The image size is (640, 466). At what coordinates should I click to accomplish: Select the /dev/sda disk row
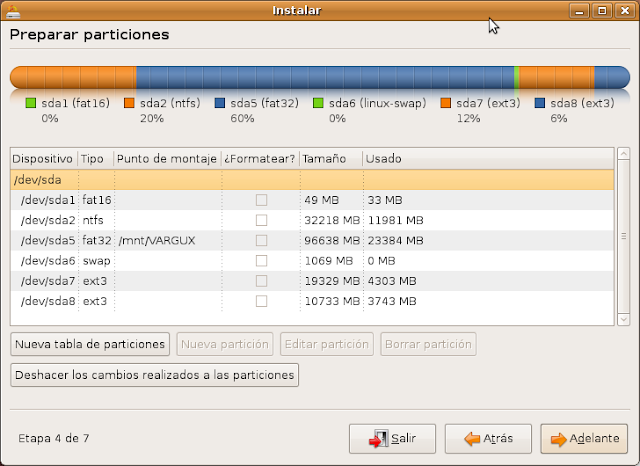312,180
